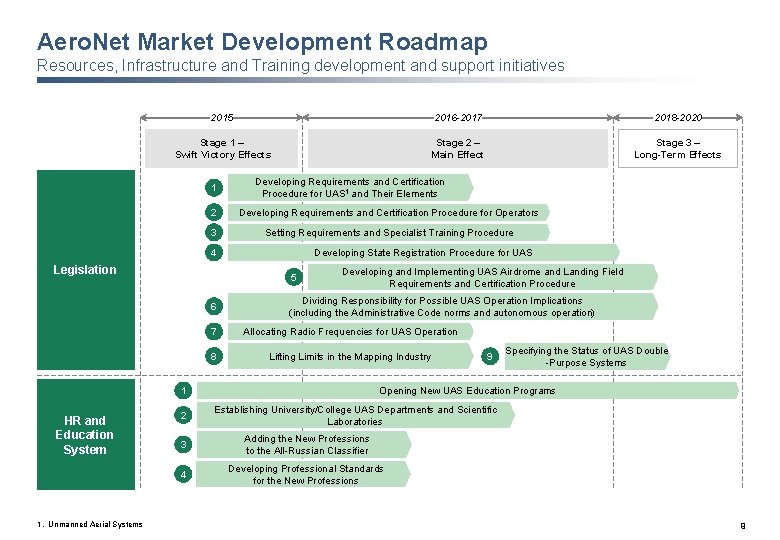Image resolution: width=780 pixels, height=540 pixels.
Task: Click the Stage 1 Swift Victory Effects header
Action: coord(222,149)
